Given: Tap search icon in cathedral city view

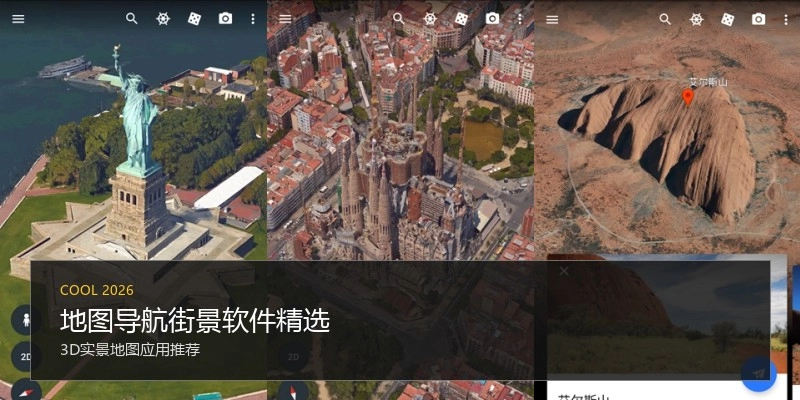Looking at the screenshot, I should coord(398,19).
